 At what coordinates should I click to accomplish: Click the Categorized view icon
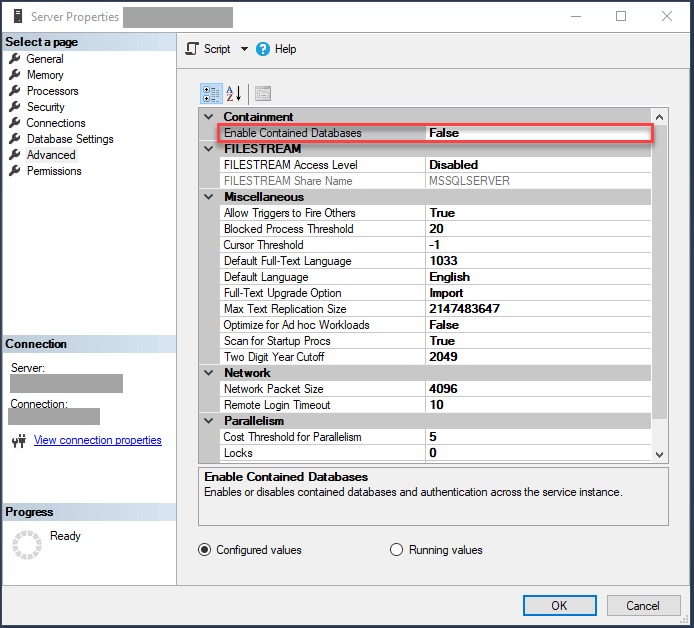(x=211, y=93)
